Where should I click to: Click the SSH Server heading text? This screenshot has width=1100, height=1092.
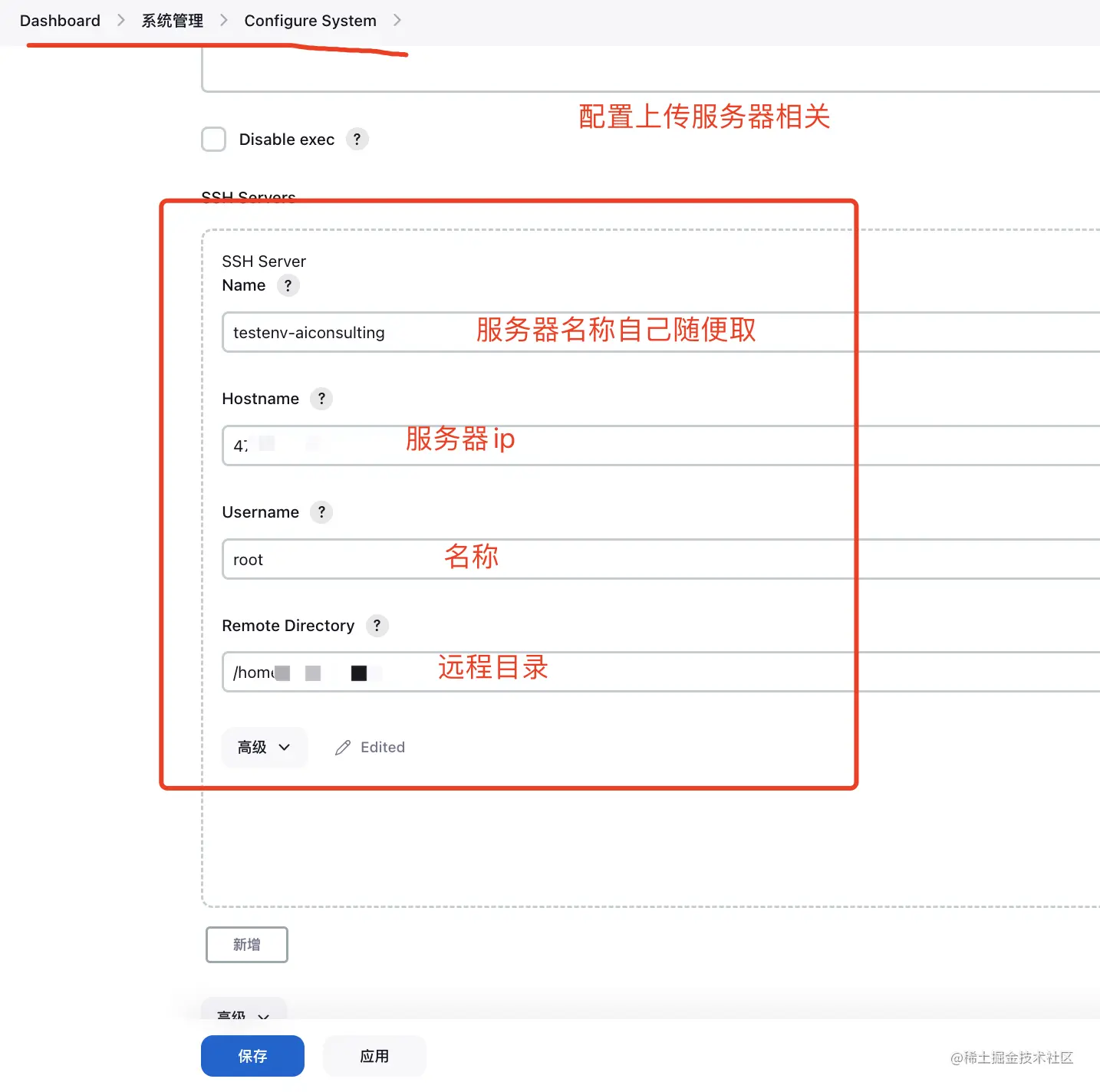(x=264, y=261)
